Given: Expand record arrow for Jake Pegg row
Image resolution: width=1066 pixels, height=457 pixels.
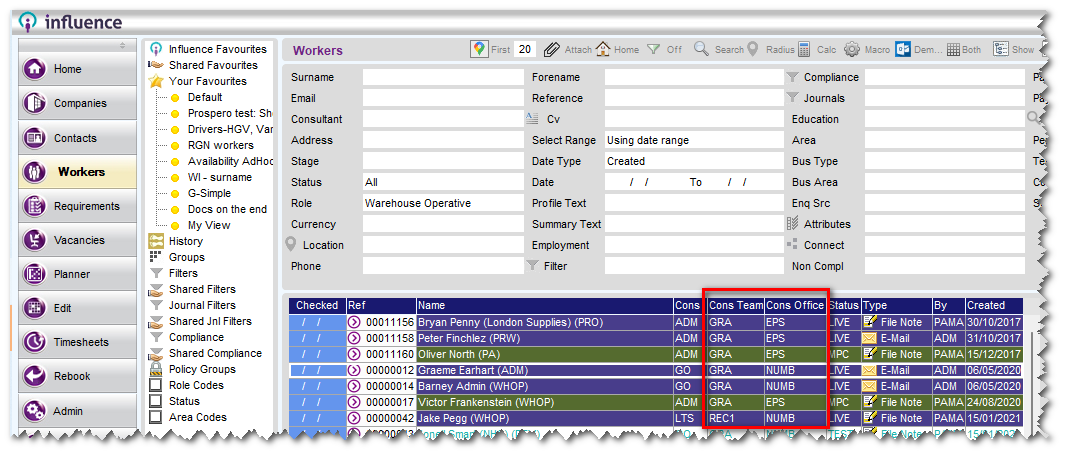Looking at the screenshot, I should point(354,418).
